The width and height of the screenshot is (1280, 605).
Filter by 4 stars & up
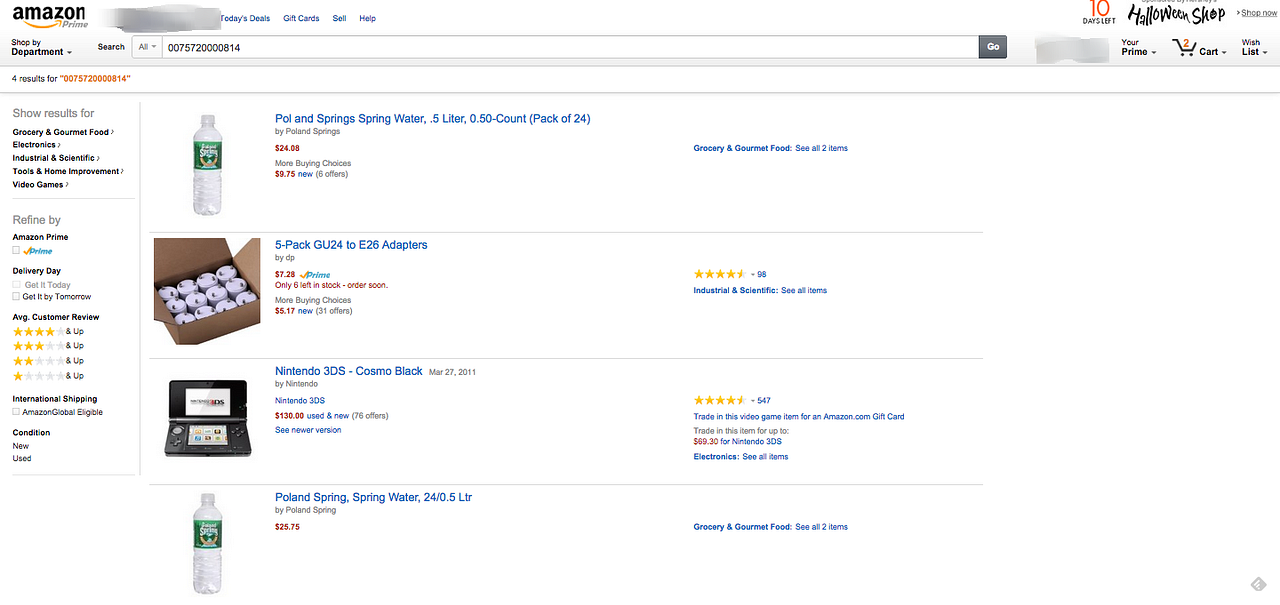34,332
